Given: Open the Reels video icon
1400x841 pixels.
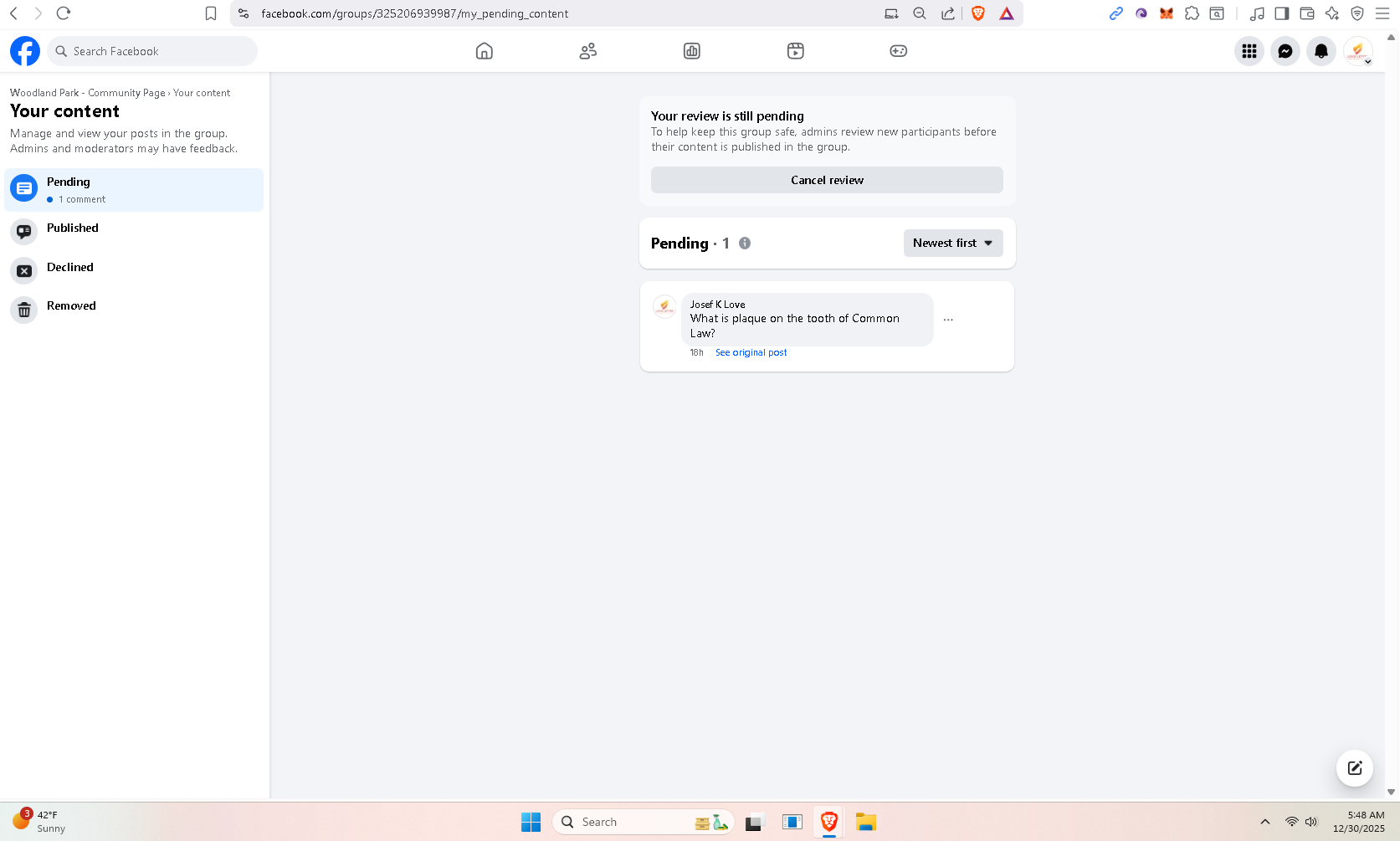Looking at the screenshot, I should click(x=795, y=51).
